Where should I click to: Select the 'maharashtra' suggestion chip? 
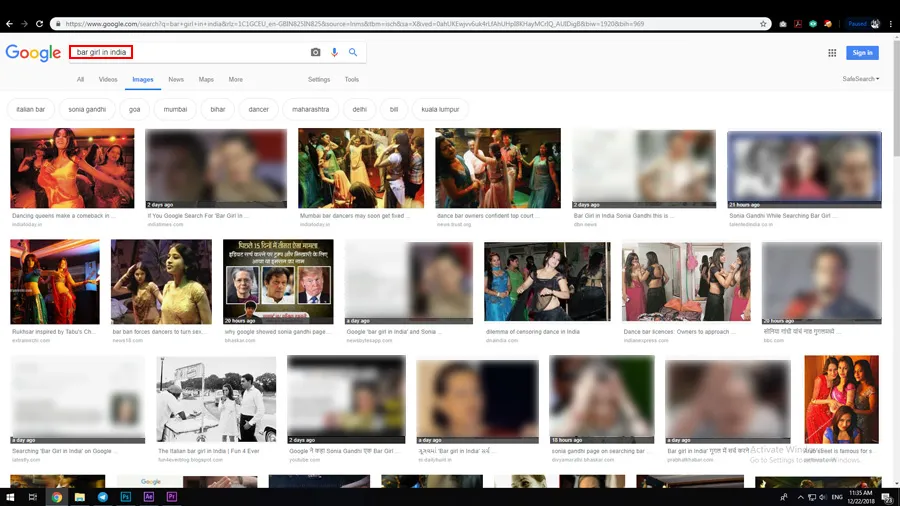[x=311, y=110]
